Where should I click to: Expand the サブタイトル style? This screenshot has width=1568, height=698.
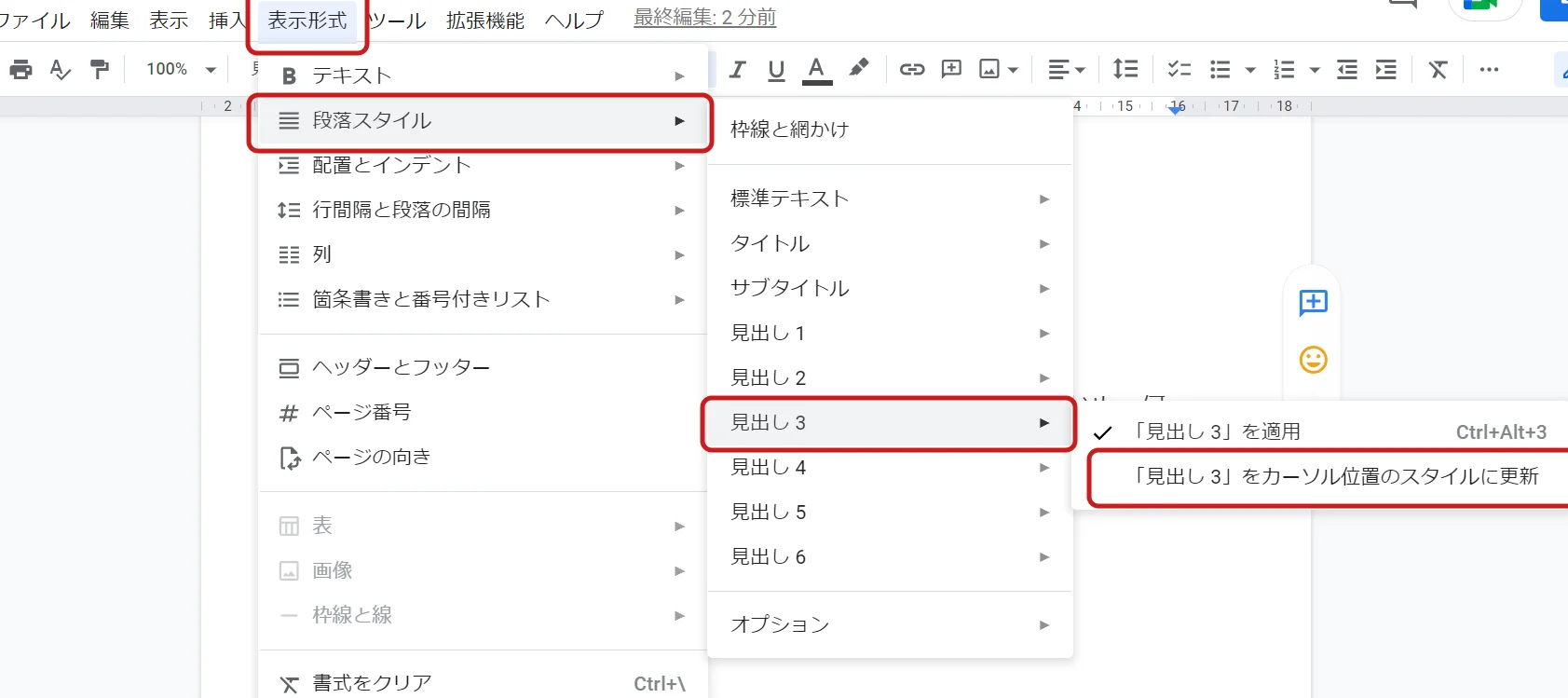click(x=890, y=288)
